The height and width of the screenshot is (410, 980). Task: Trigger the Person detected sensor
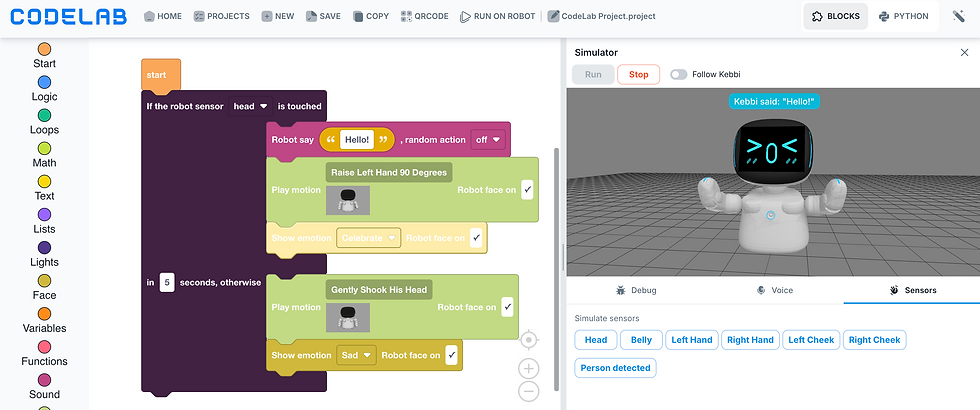coord(615,368)
